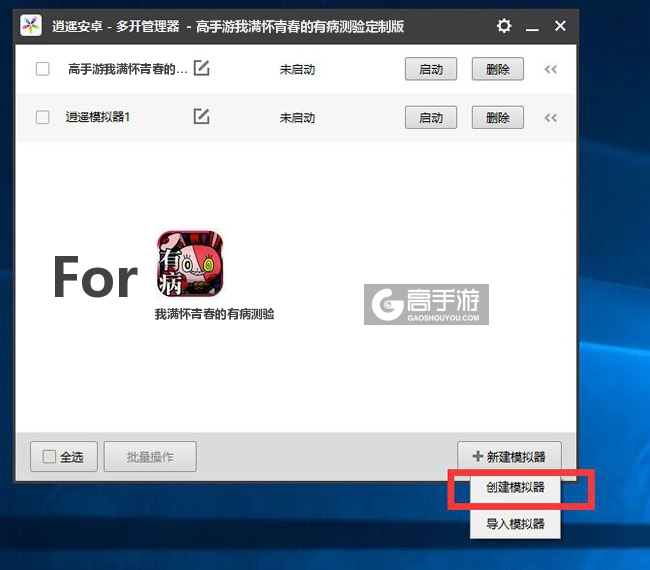Image resolution: width=650 pixels, height=570 pixels.
Task: Expand options chevron for 逍遥模拟器1 row
Action: tap(551, 118)
